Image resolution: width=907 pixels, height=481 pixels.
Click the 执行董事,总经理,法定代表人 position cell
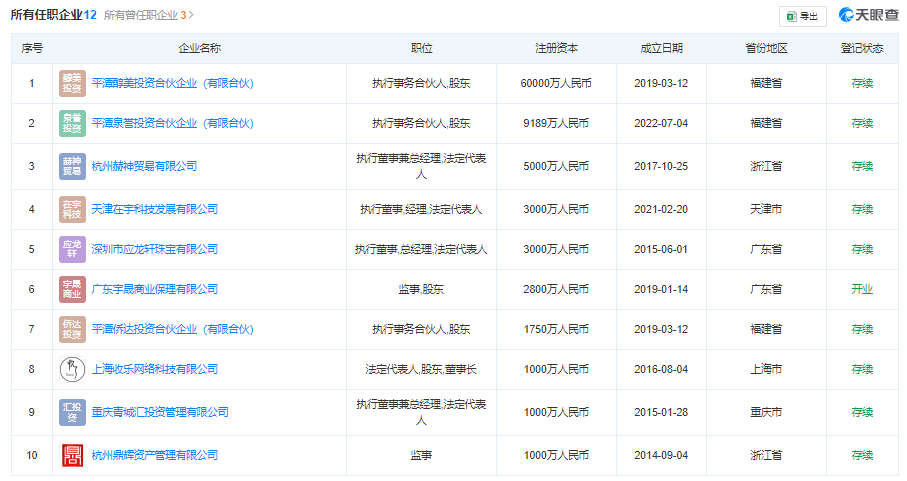coord(421,249)
